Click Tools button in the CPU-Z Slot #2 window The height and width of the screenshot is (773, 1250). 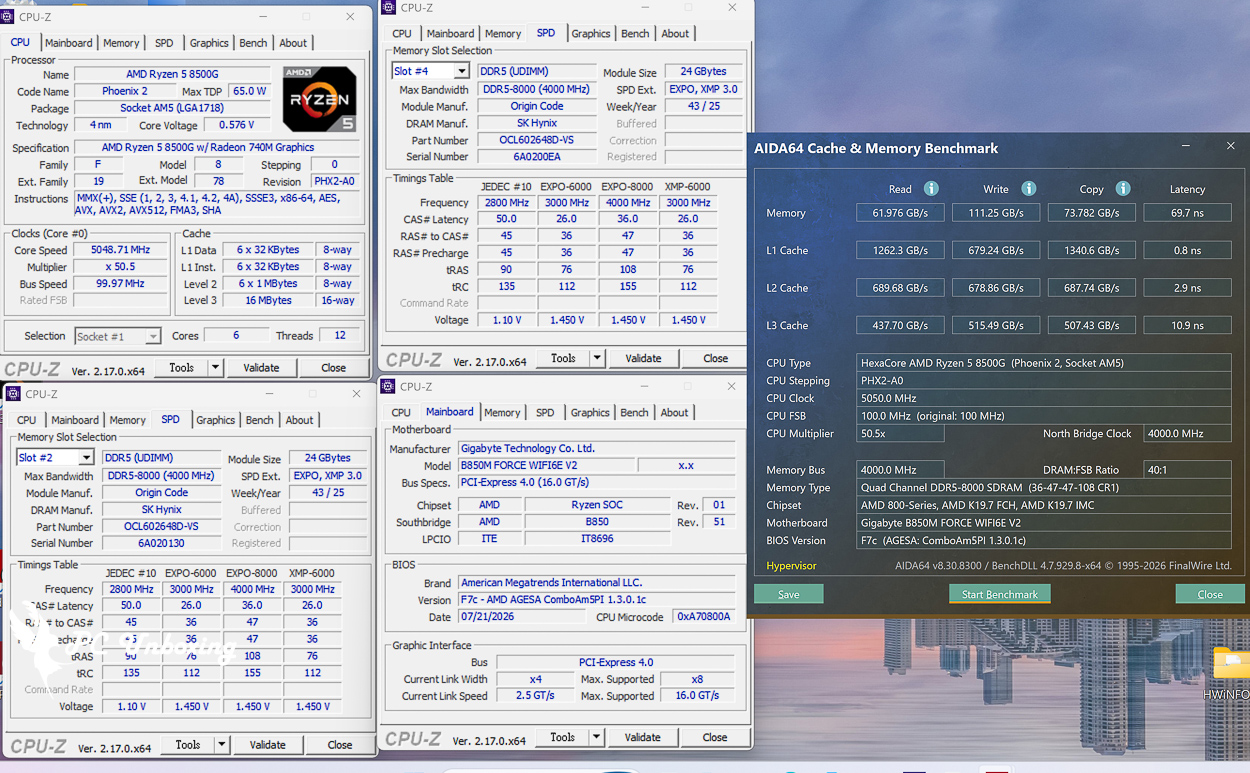188,745
